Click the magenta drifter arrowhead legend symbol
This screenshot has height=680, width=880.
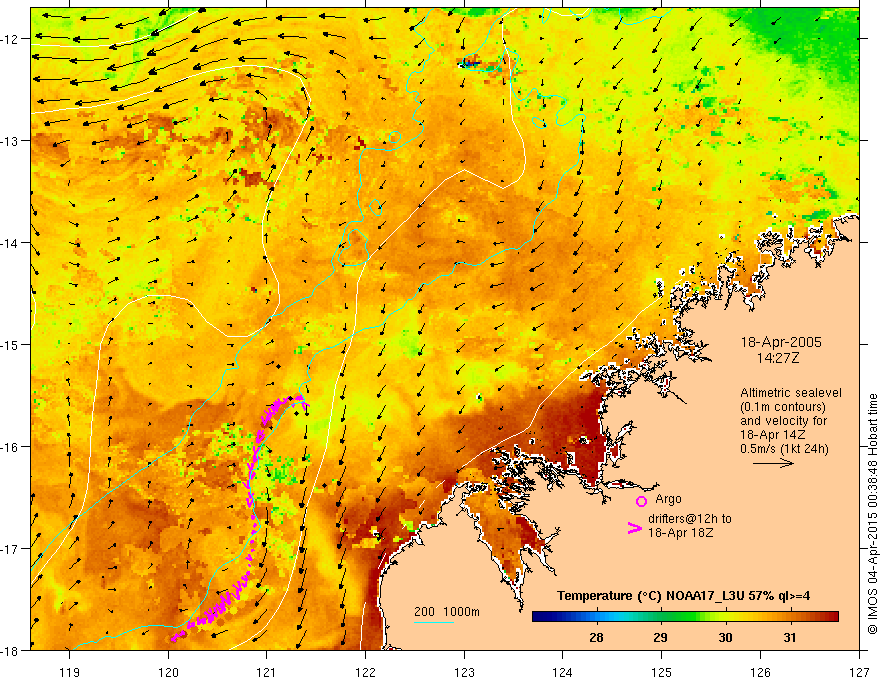point(634,528)
